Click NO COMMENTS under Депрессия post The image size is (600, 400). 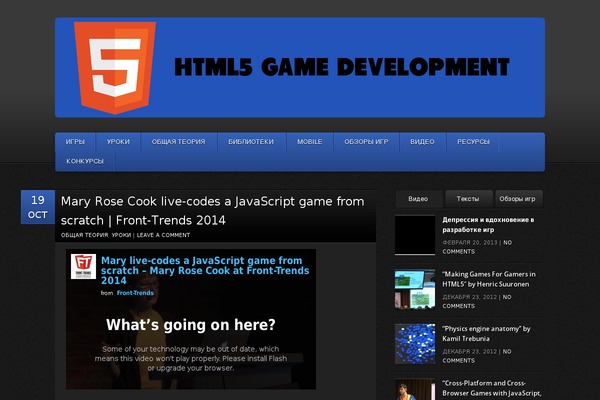pyautogui.click(x=477, y=247)
